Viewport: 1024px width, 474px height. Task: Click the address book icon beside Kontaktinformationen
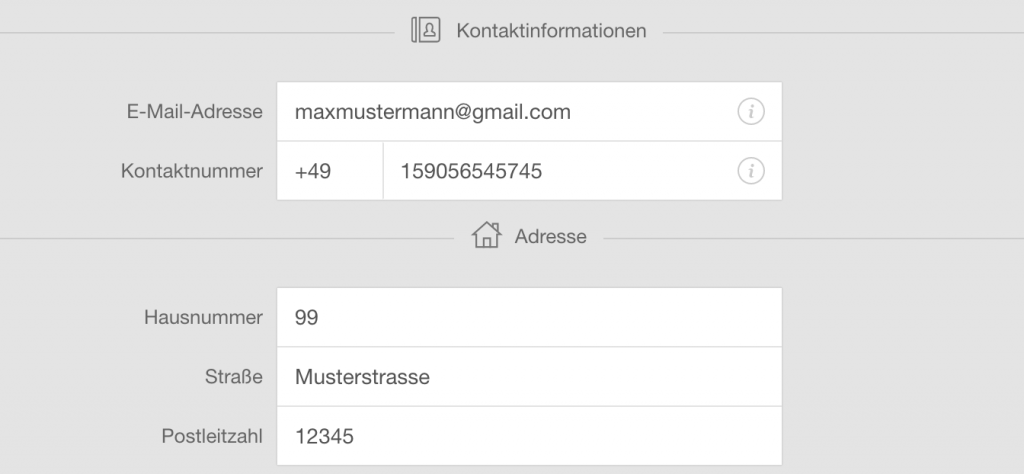pos(426,30)
